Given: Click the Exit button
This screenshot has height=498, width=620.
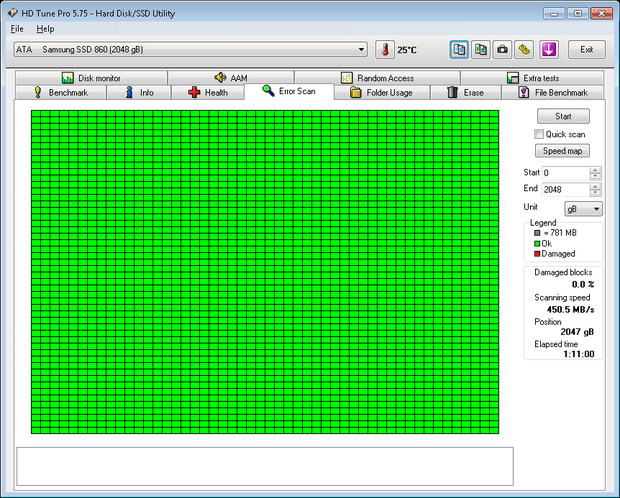Looking at the screenshot, I should point(587,49).
